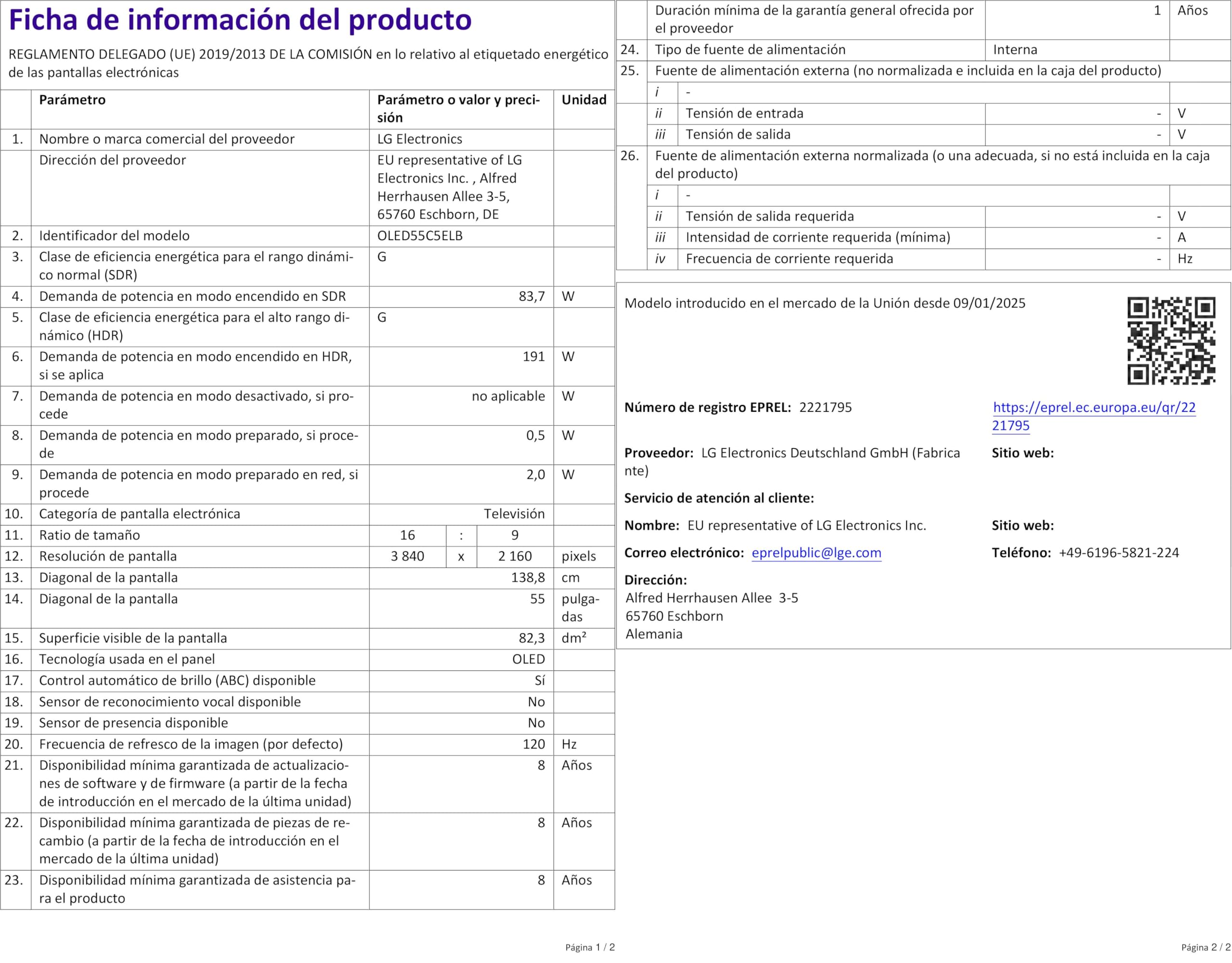The image size is (1232, 963).
Task: Click the 'Unidad' column header
Action: [584, 101]
